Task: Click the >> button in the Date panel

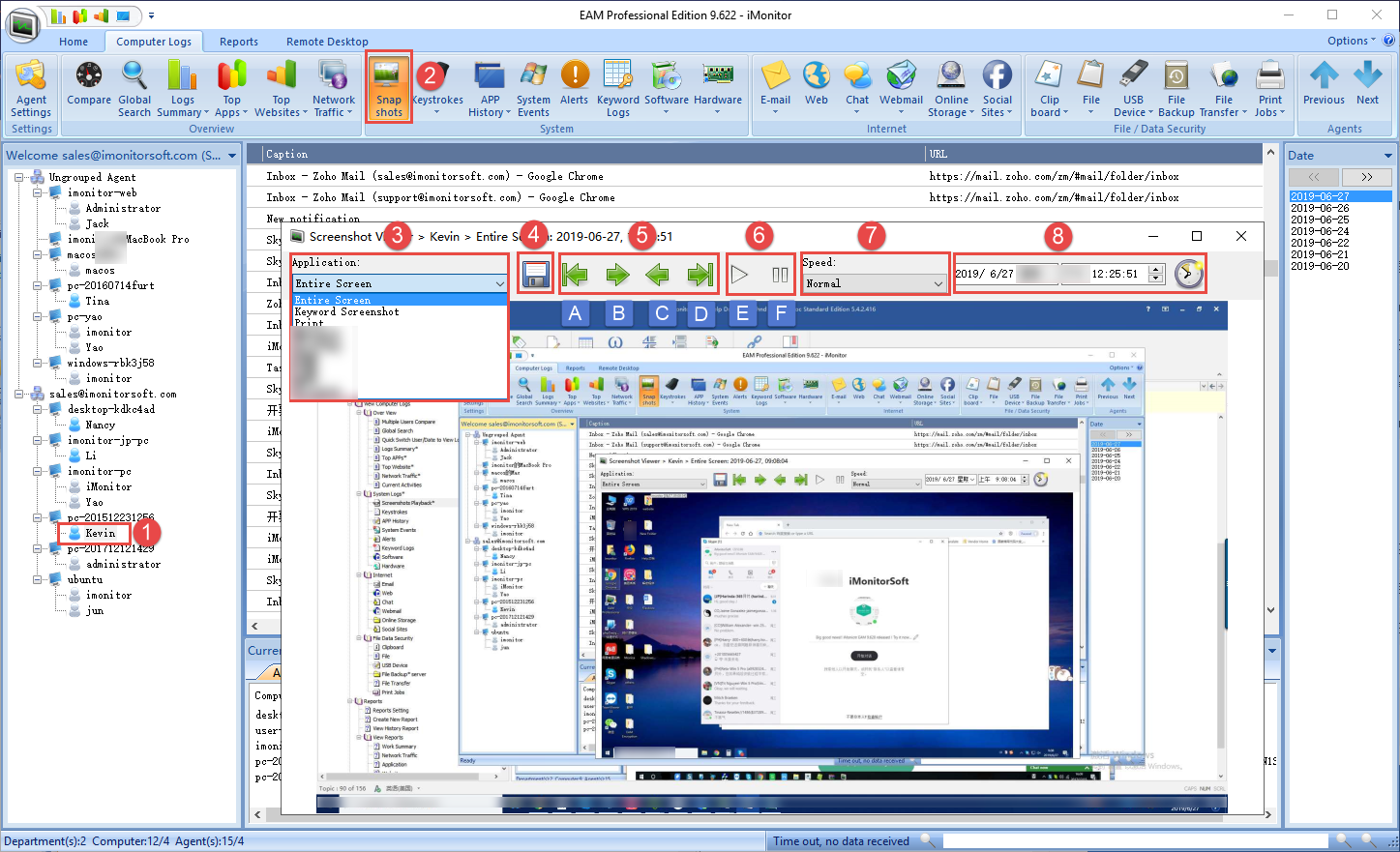Action: pos(1366,177)
